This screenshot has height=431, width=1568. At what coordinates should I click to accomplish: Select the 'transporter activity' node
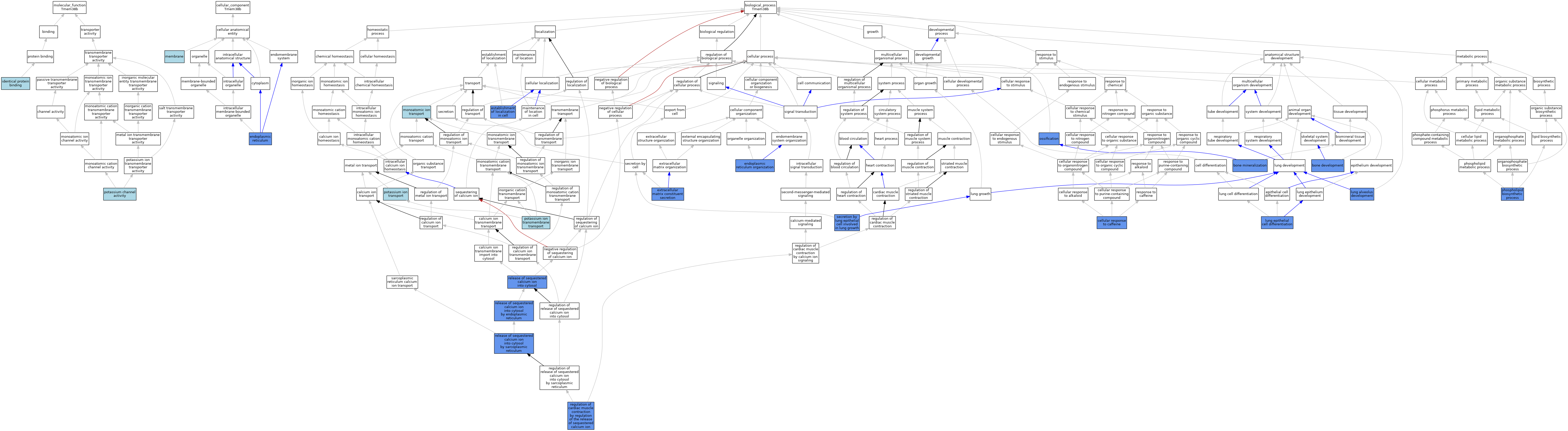90,32
